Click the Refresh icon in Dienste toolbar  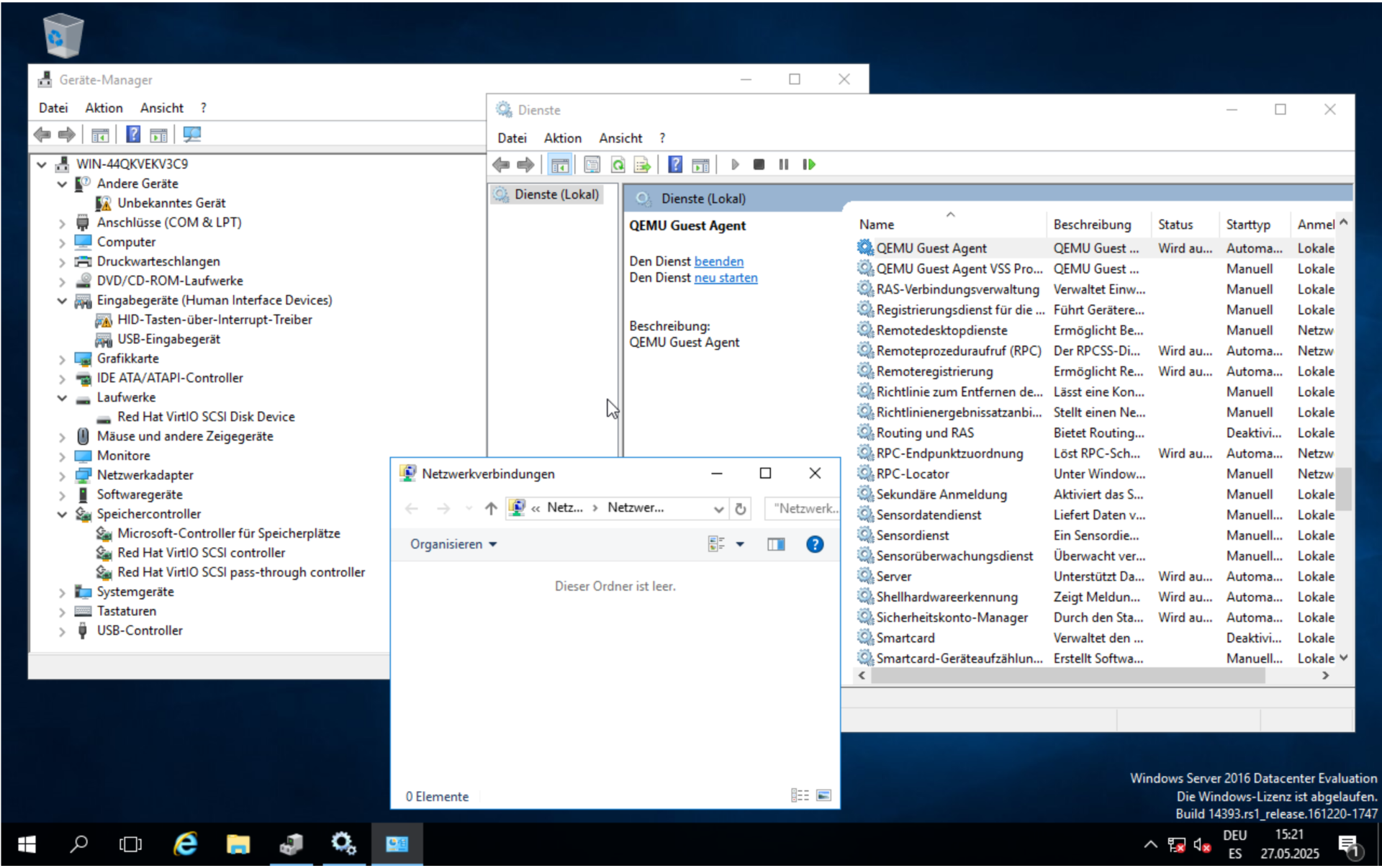(x=618, y=165)
